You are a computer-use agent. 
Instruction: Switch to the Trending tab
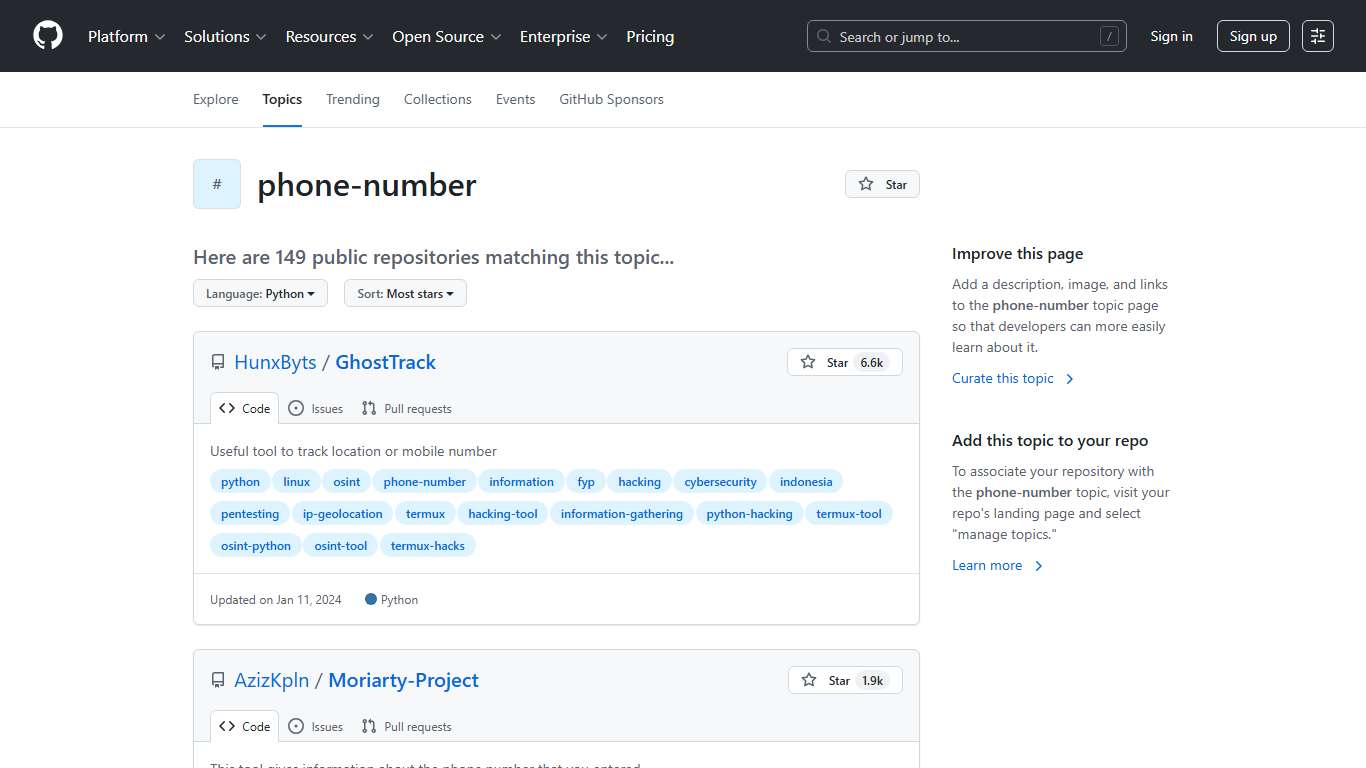tap(352, 99)
